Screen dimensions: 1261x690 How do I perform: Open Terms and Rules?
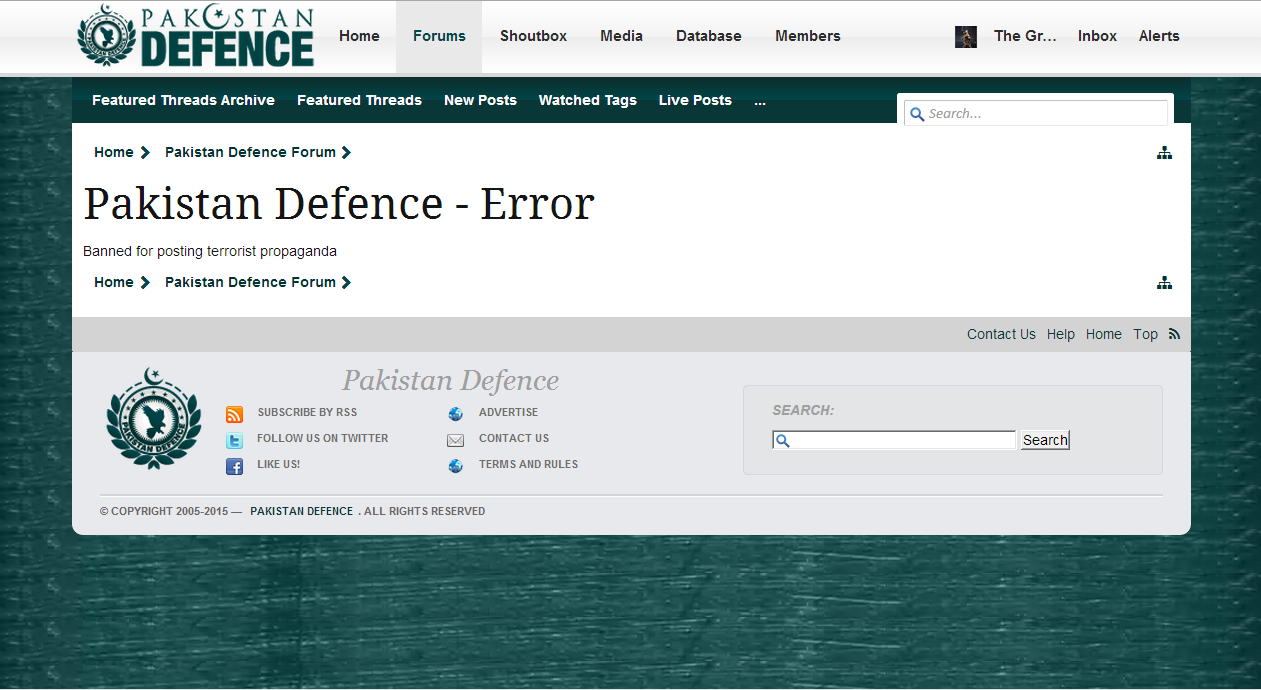point(528,464)
